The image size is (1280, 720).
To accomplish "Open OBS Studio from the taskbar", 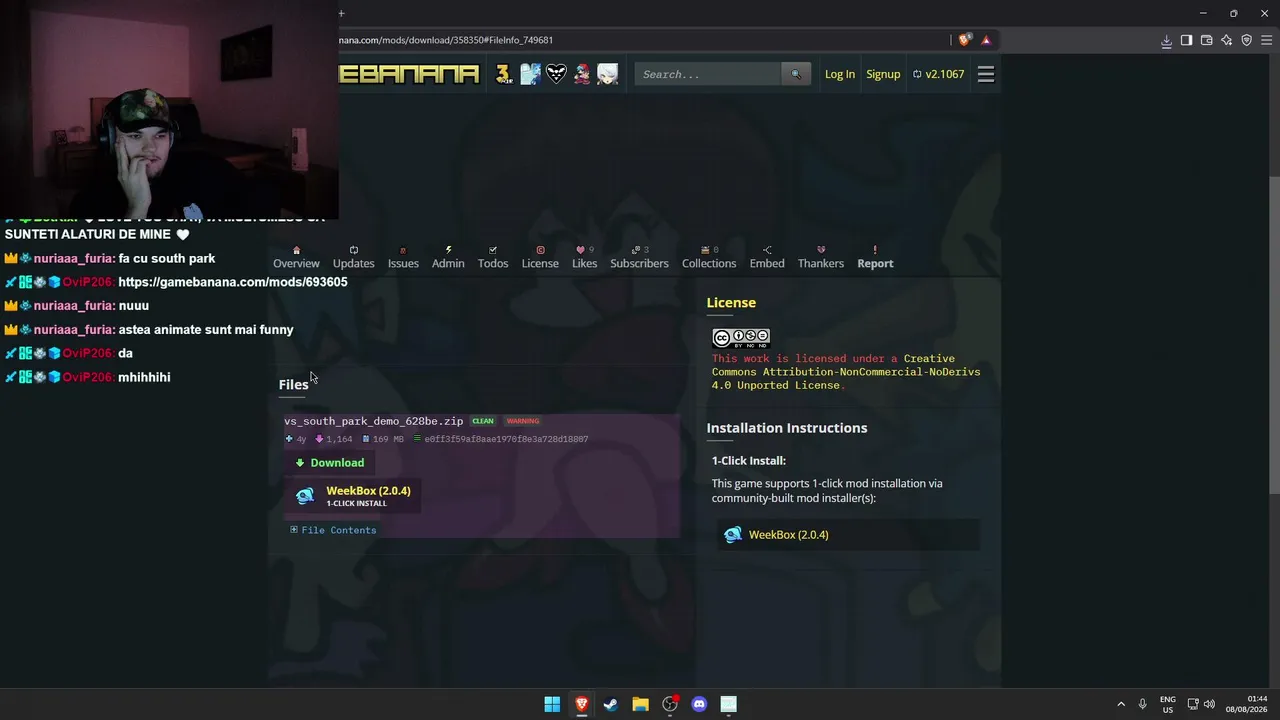I will 670,704.
